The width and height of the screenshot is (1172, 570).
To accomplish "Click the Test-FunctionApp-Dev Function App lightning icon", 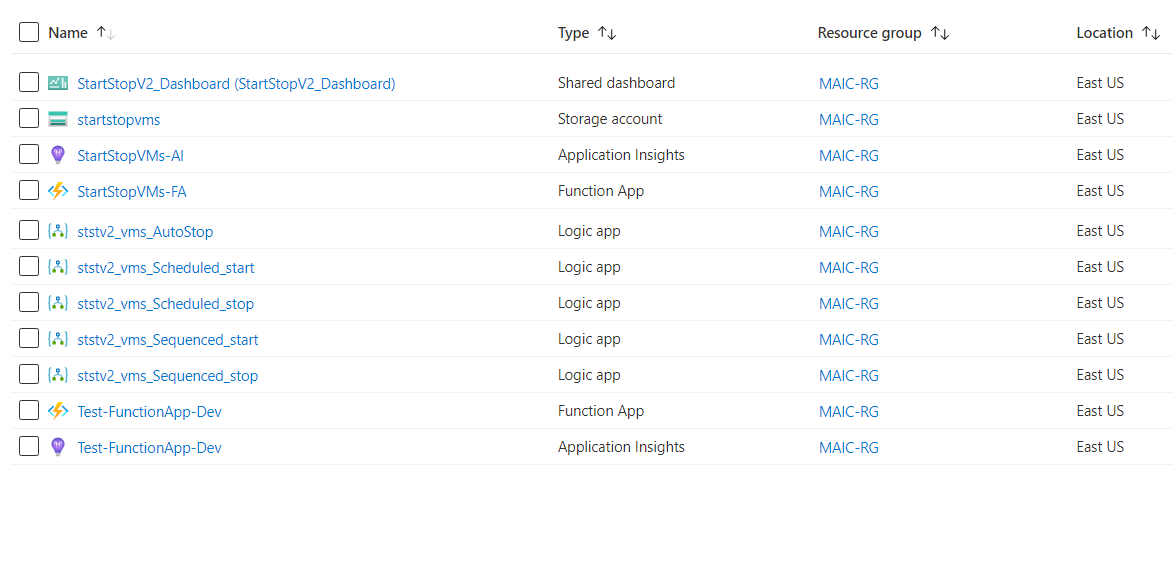I will coord(58,411).
